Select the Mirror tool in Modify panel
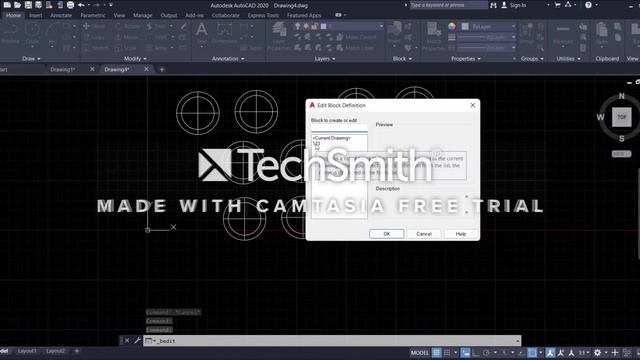The width and height of the screenshot is (640, 360). (x=127, y=37)
